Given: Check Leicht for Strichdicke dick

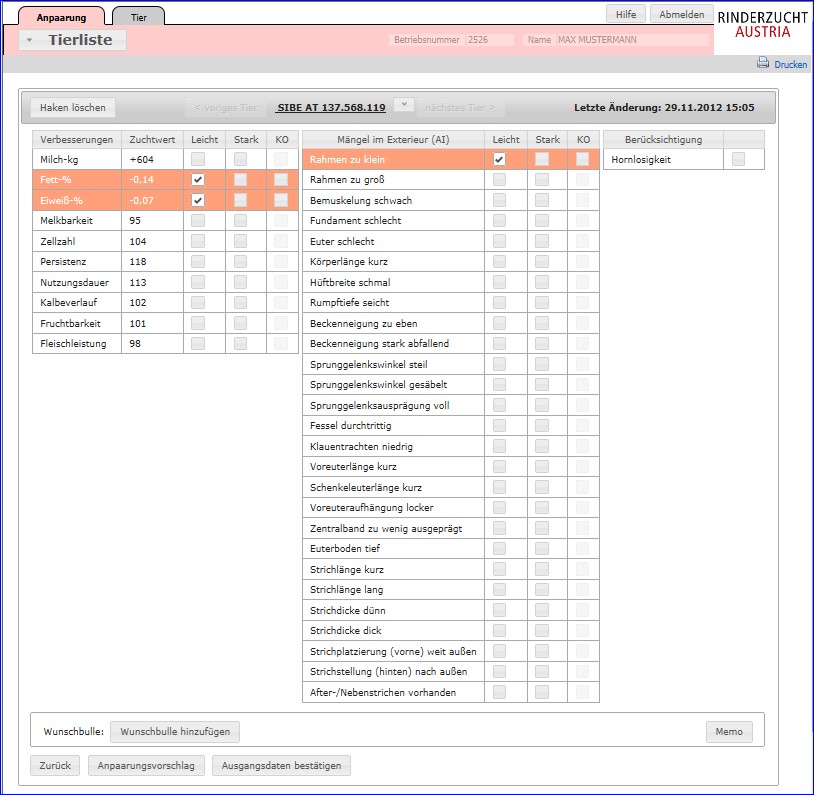Looking at the screenshot, I should pyautogui.click(x=499, y=630).
